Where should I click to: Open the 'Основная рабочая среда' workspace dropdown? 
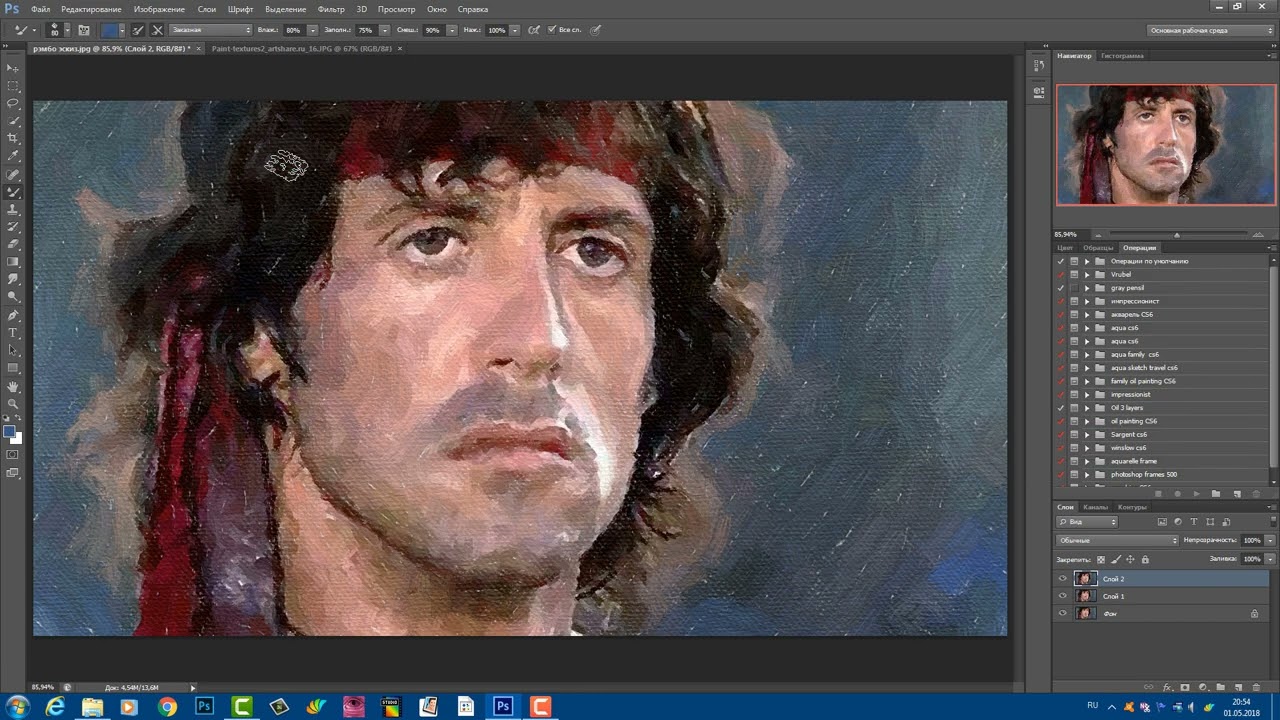[x=1210, y=30]
